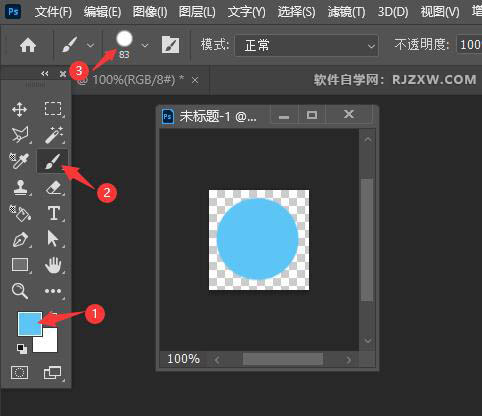This screenshot has height=416, width=482.
Task: Collapse the tools panel with double arrows
Action: 45,74
